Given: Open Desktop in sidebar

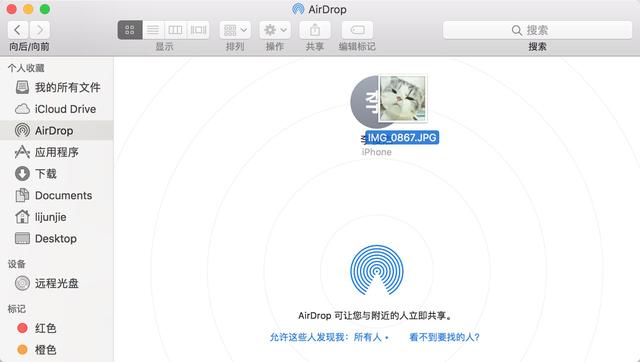Looking at the screenshot, I should (57, 239).
